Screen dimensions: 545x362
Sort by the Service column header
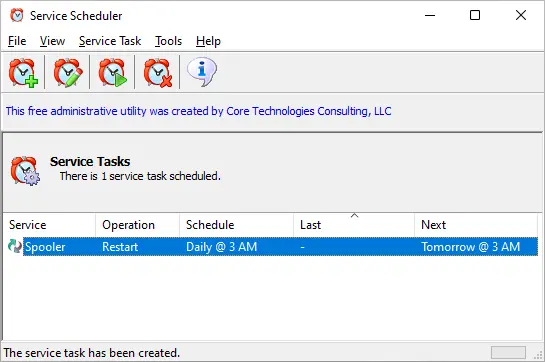tap(49, 225)
